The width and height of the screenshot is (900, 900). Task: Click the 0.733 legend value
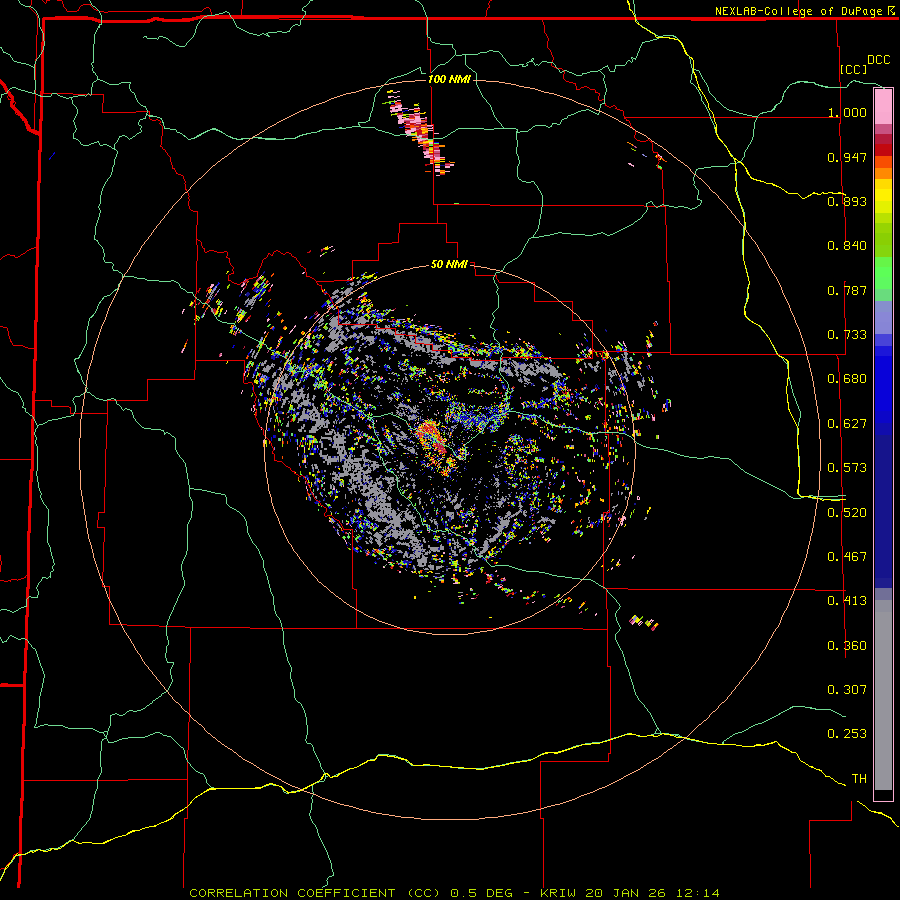[x=847, y=335]
